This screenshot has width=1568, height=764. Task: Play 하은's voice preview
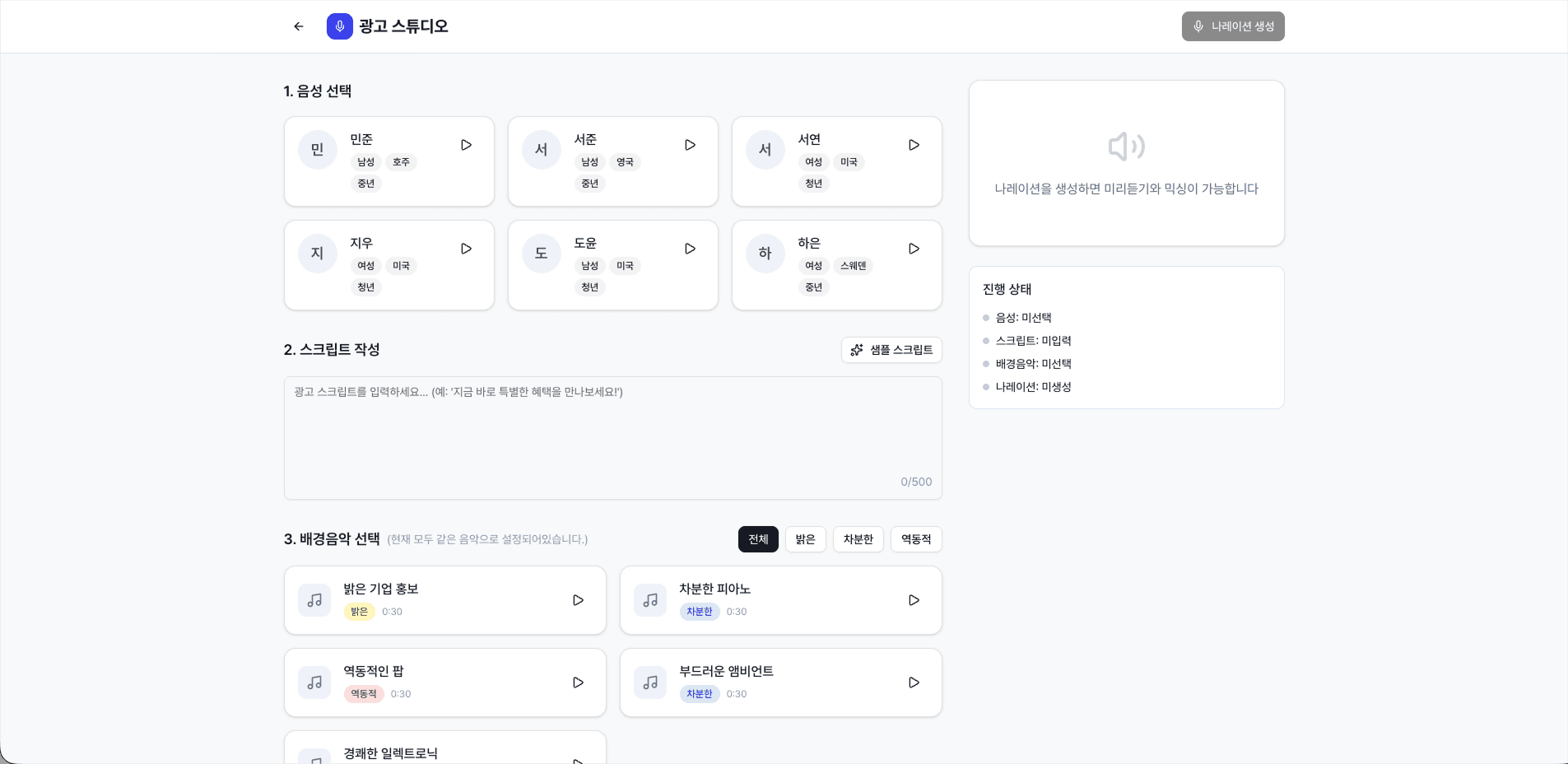click(914, 249)
